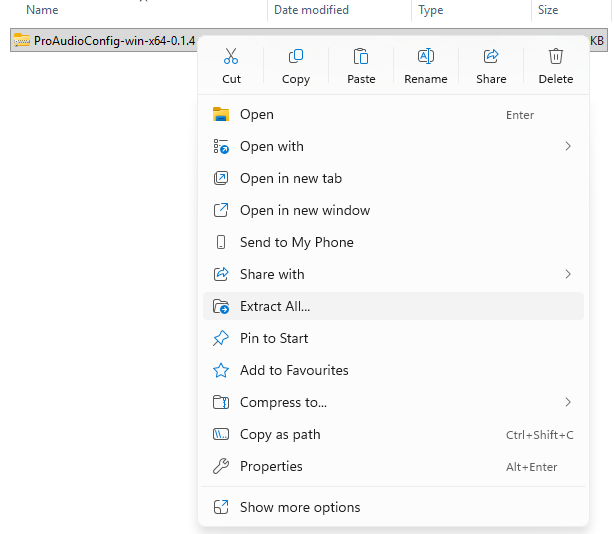Select Add to Favourites
This screenshot has width=614, height=534.
pyautogui.click(x=393, y=370)
